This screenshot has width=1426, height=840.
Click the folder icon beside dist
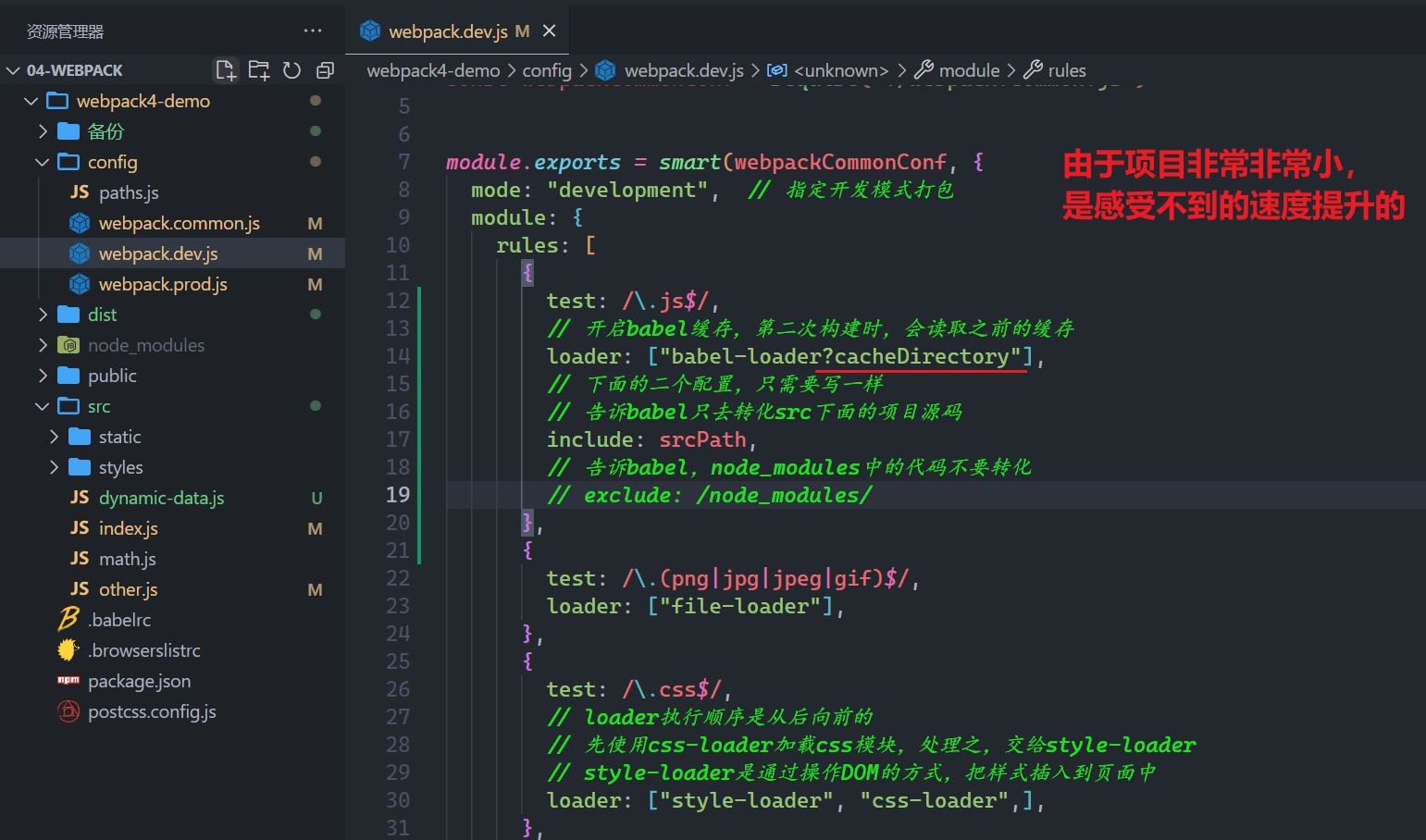(x=68, y=315)
